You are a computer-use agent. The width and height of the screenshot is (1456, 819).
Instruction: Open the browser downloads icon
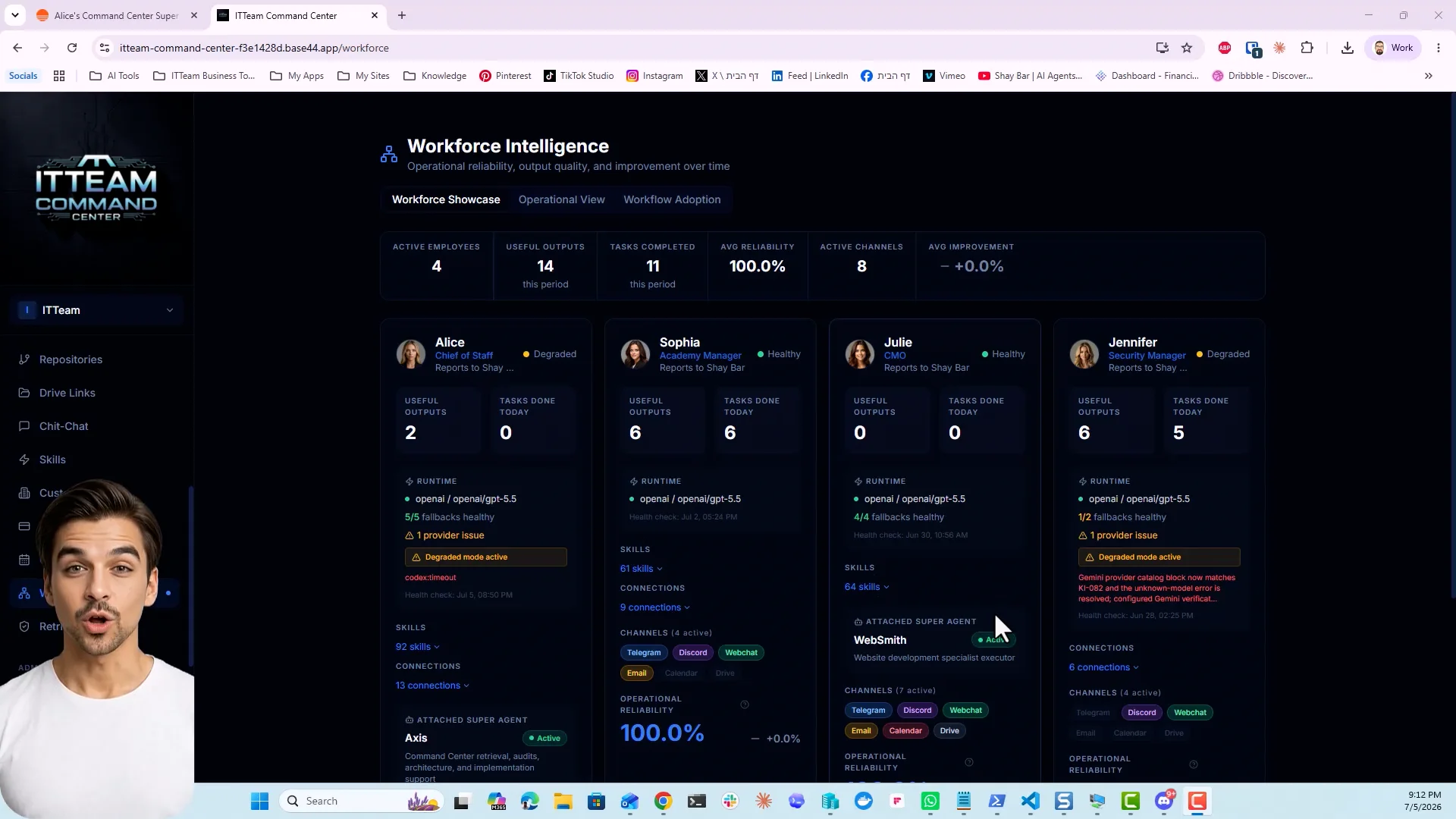(x=1347, y=48)
